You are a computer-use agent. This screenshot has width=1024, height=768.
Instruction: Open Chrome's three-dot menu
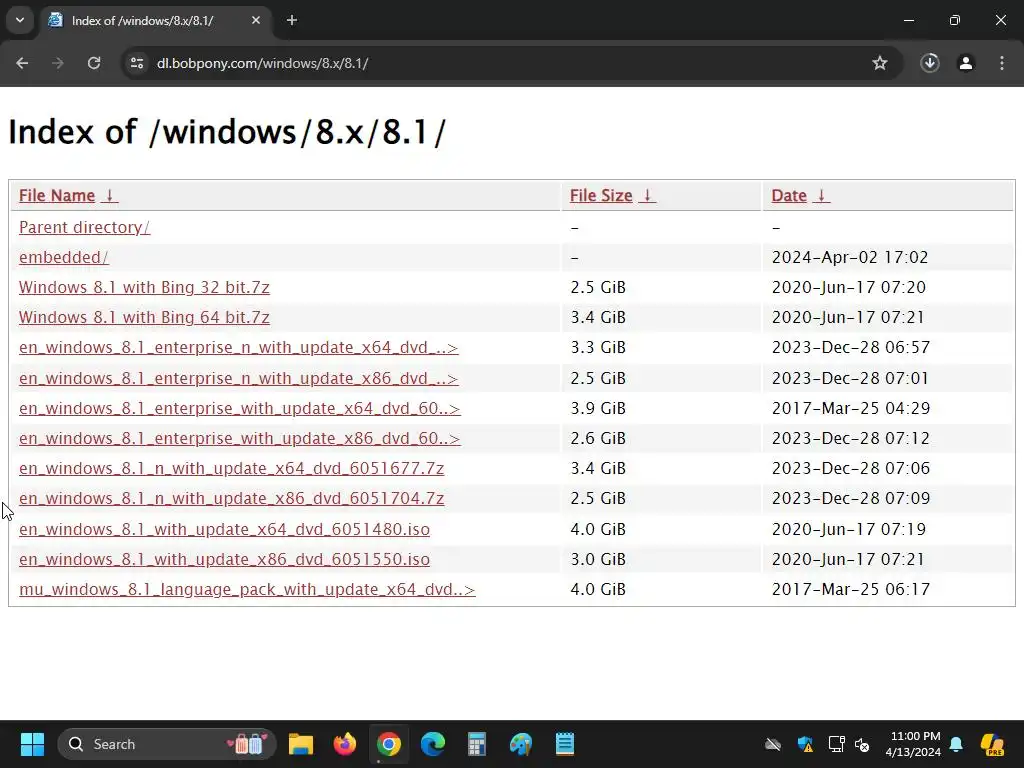(x=1002, y=63)
